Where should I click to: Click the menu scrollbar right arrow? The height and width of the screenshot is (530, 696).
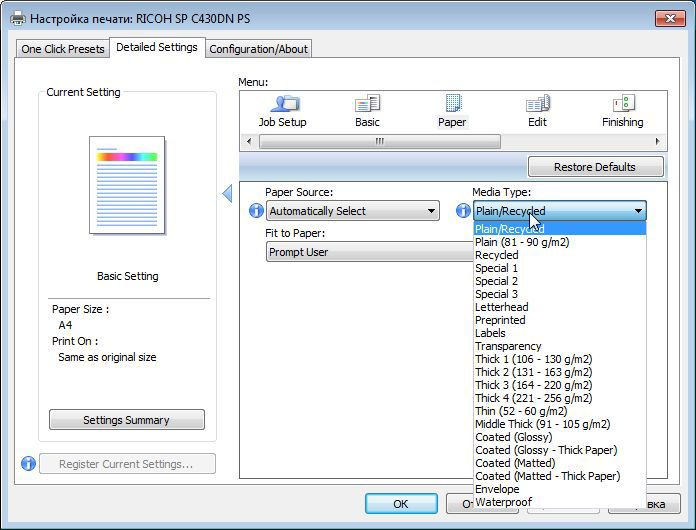(x=657, y=142)
